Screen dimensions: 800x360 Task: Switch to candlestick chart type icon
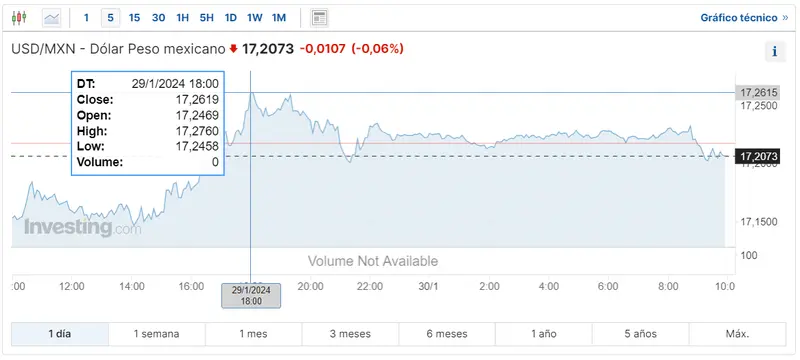pos(19,18)
